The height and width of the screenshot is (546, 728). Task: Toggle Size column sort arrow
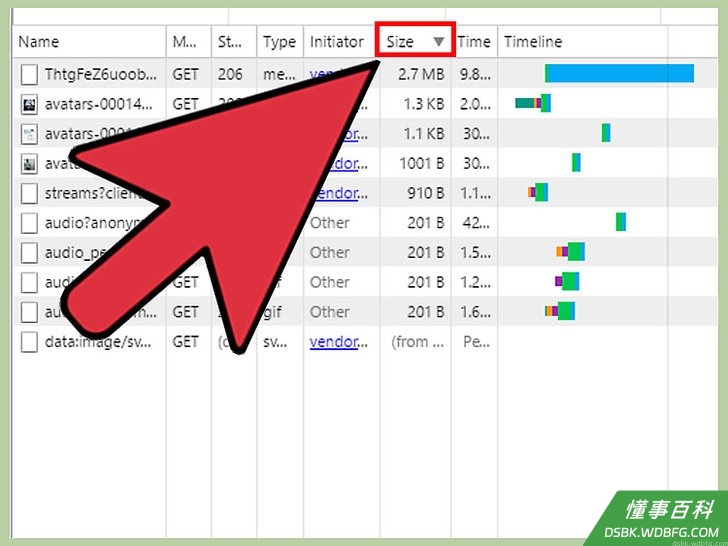pos(439,42)
